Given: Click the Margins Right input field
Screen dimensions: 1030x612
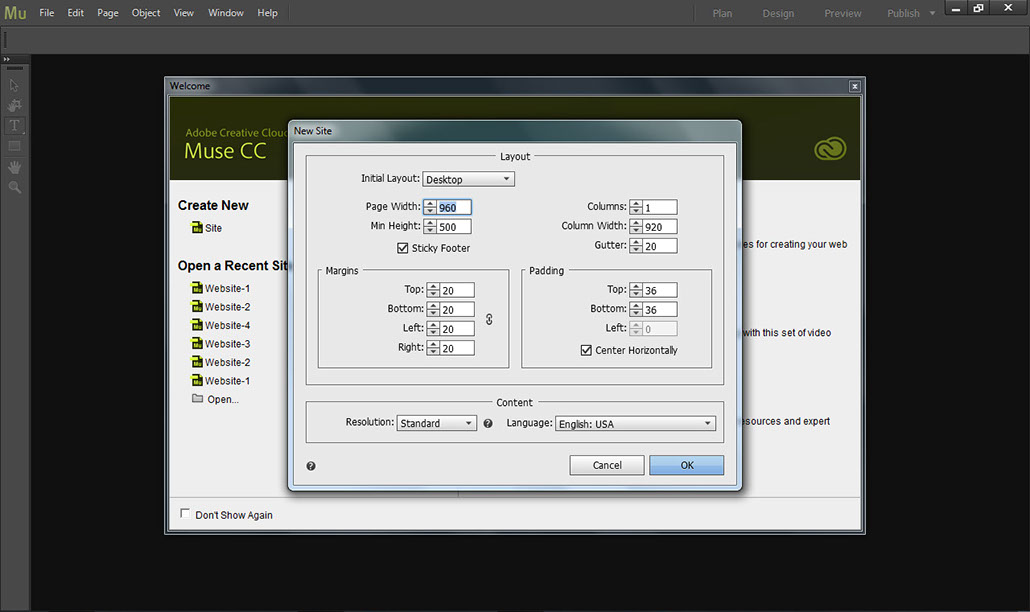Looking at the screenshot, I should pyautogui.click(x=457, y=348).
